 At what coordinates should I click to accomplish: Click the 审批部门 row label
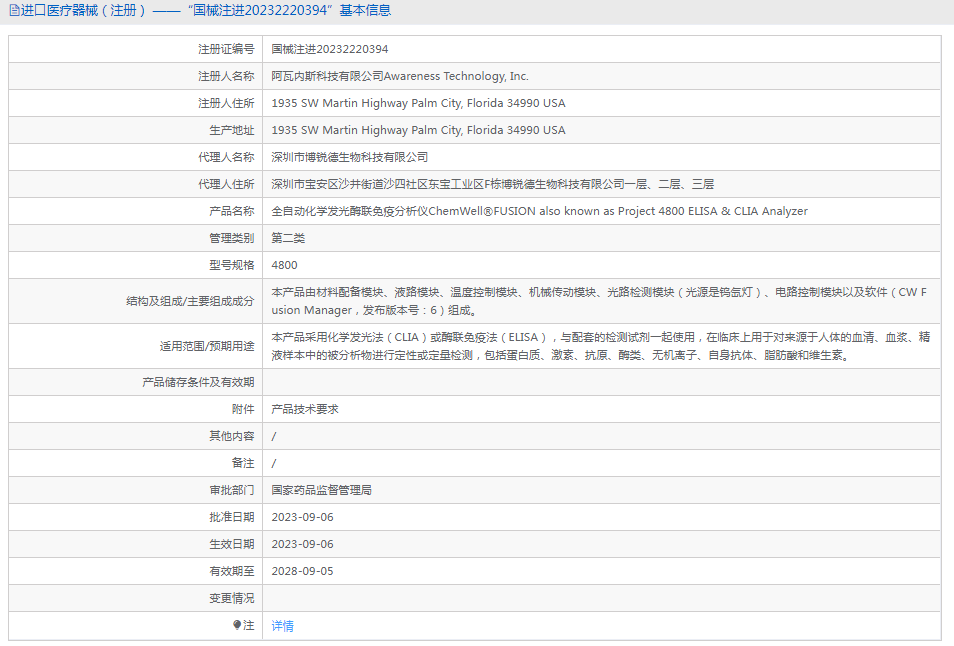[232, 490]
